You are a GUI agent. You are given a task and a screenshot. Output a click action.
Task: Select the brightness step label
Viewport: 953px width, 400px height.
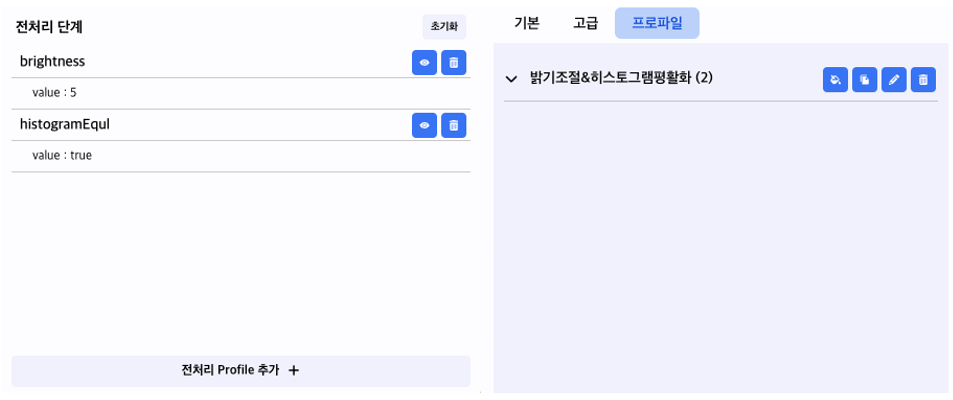pos(52,61)
